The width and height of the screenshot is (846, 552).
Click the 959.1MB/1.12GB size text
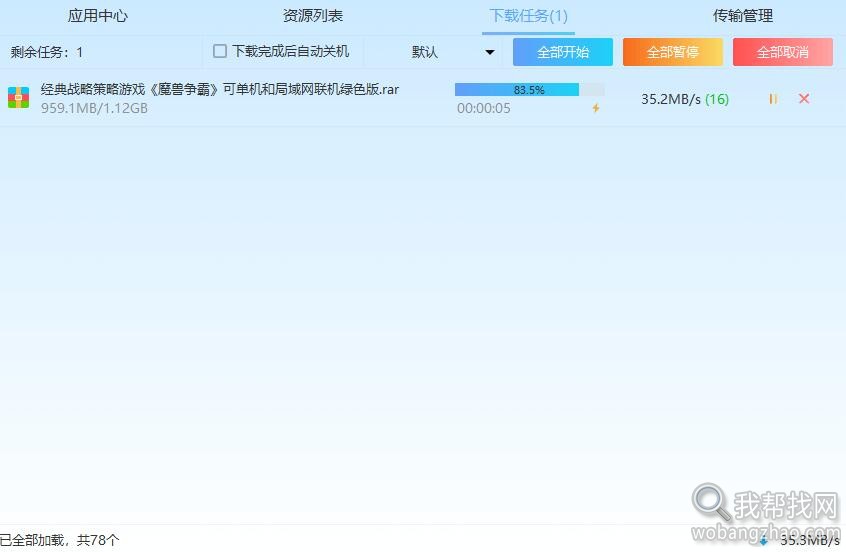point(94,108)
